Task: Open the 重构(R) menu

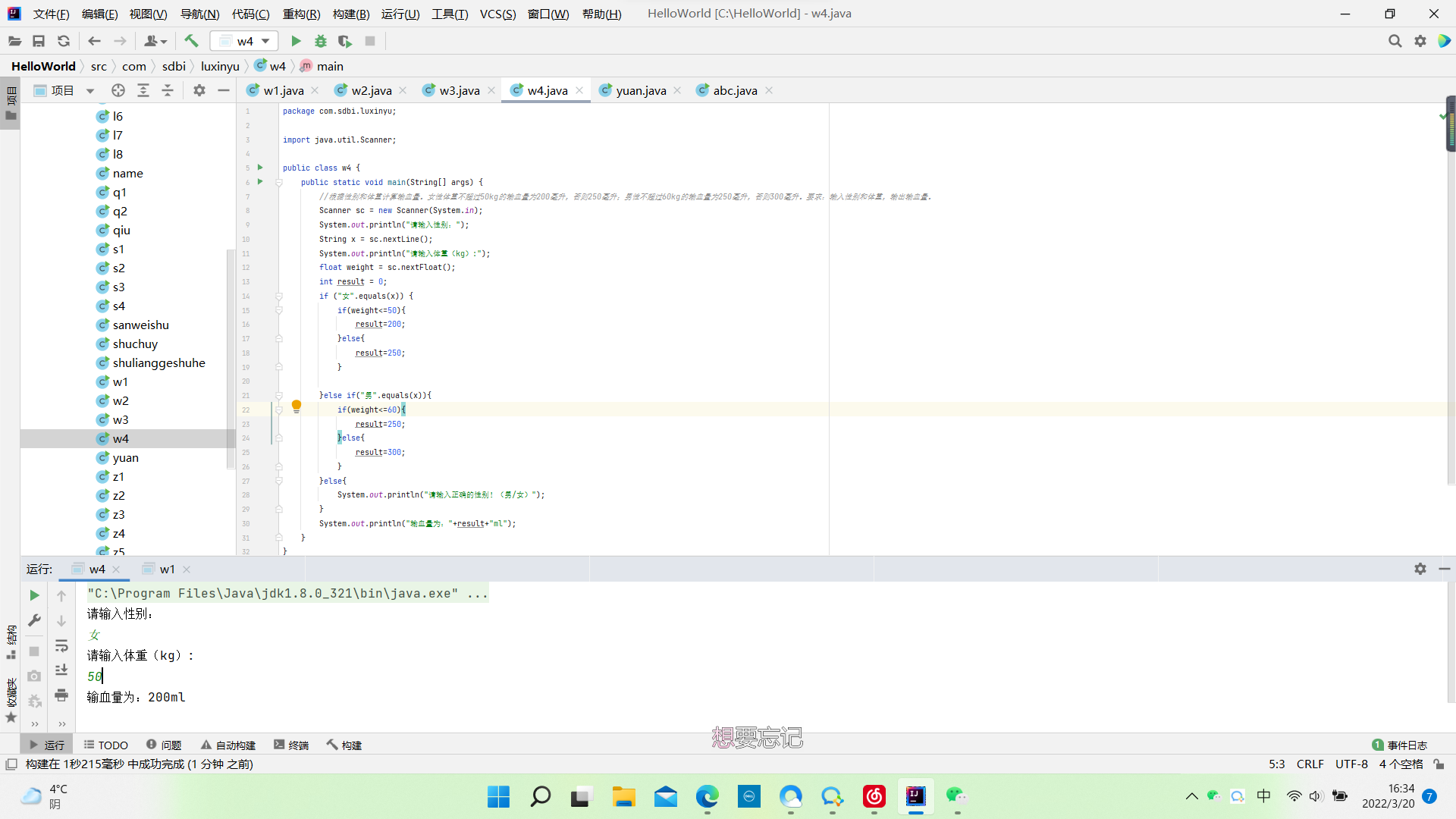Action: 301,14
